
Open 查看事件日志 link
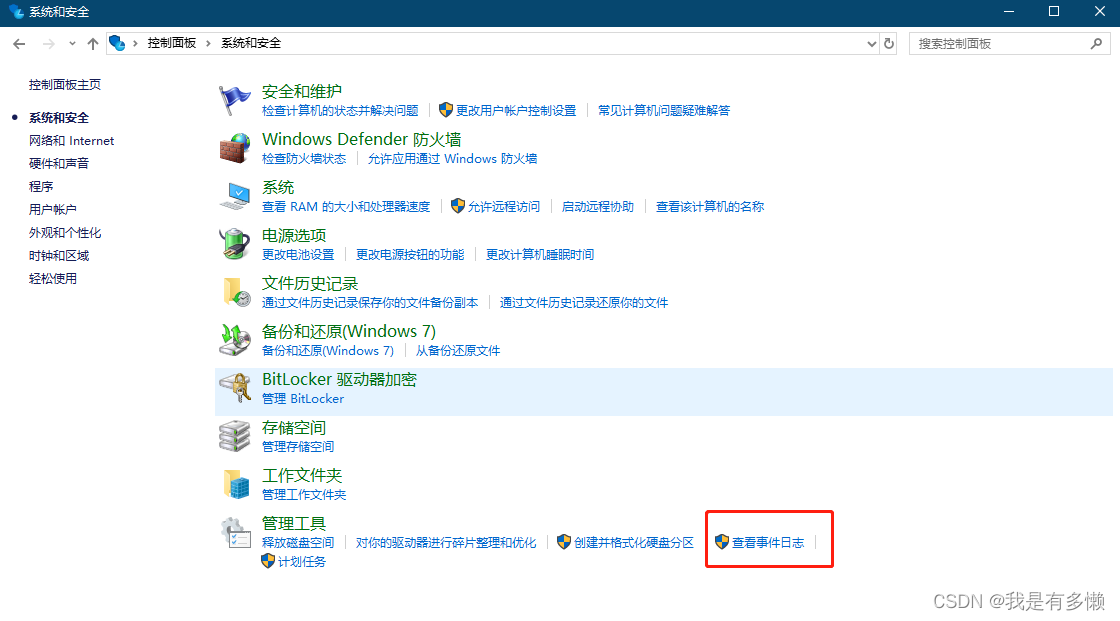[768, 543]
